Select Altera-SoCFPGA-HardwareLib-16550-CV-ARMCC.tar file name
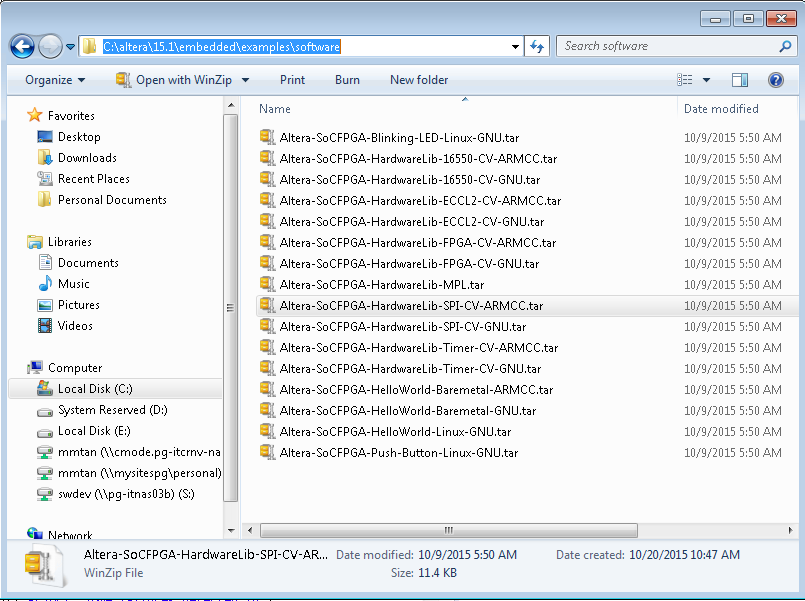The width and height of the screenshot is (805, 601). coord(418,159)
